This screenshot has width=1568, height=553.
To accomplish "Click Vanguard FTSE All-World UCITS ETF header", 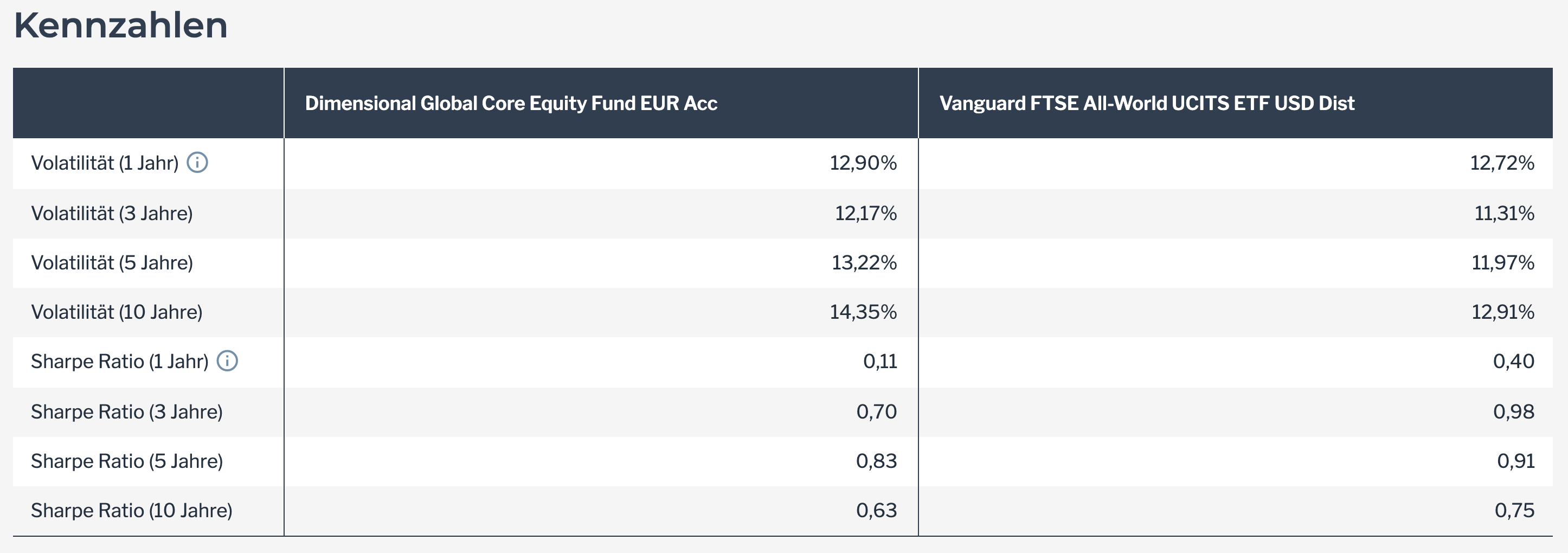I will (x=1147, y=104).
